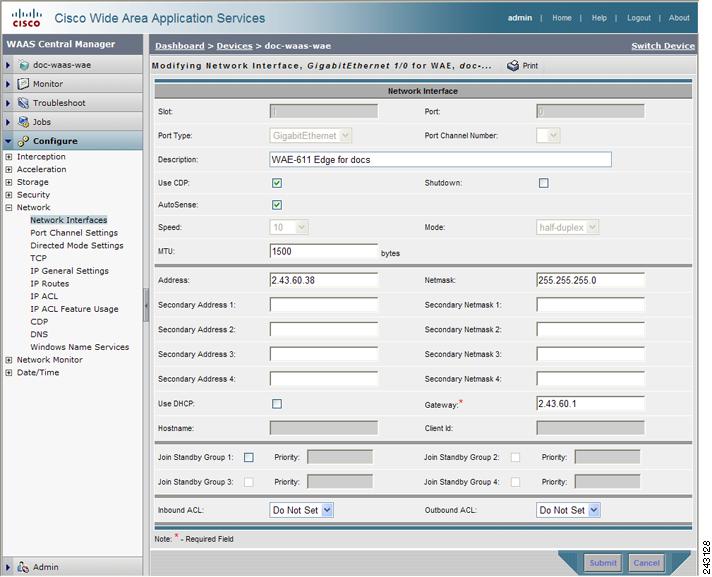Click the Print printer icon

coord(513,66)
